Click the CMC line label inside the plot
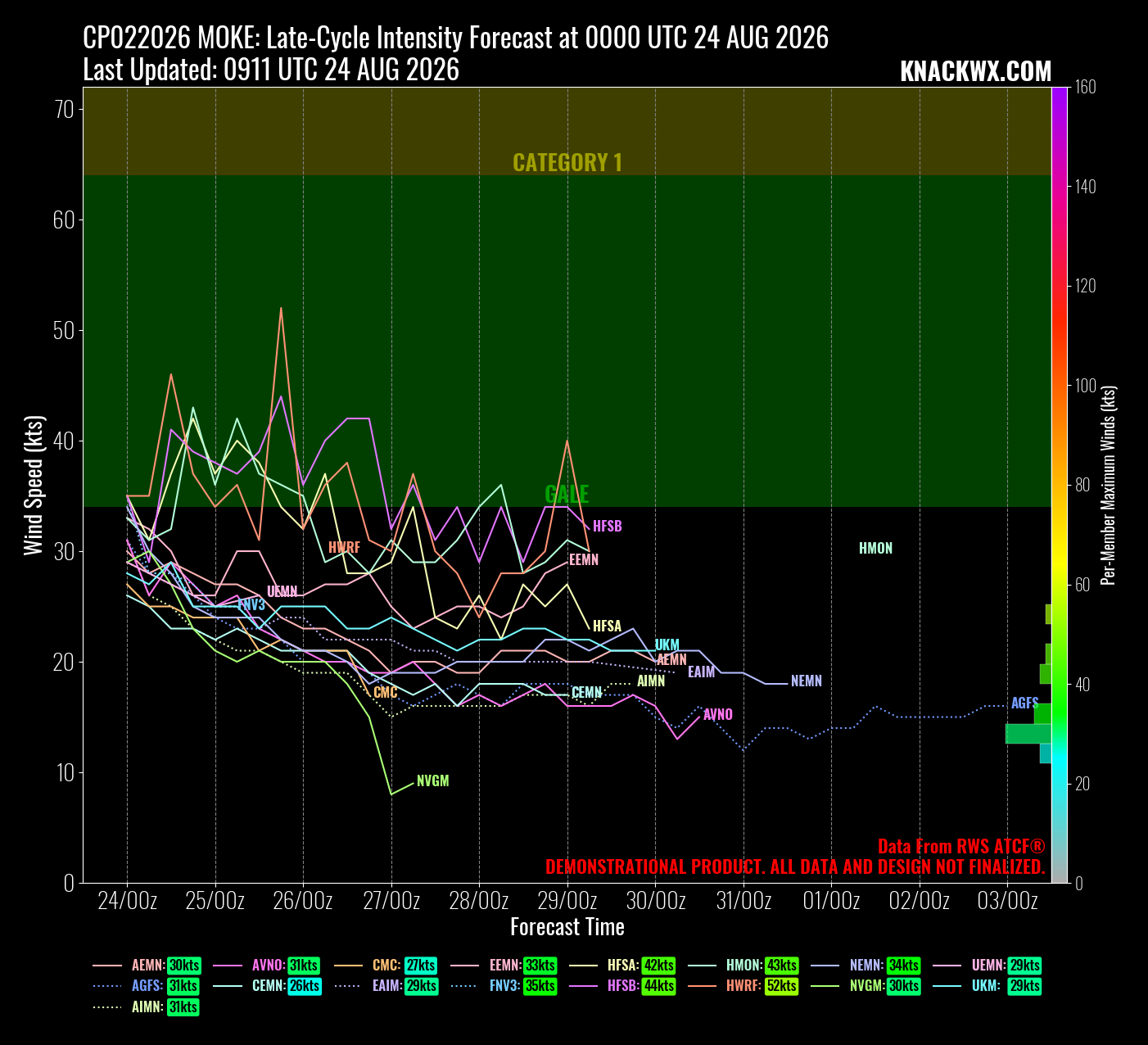1148x1045 pixels. point(386,692)
